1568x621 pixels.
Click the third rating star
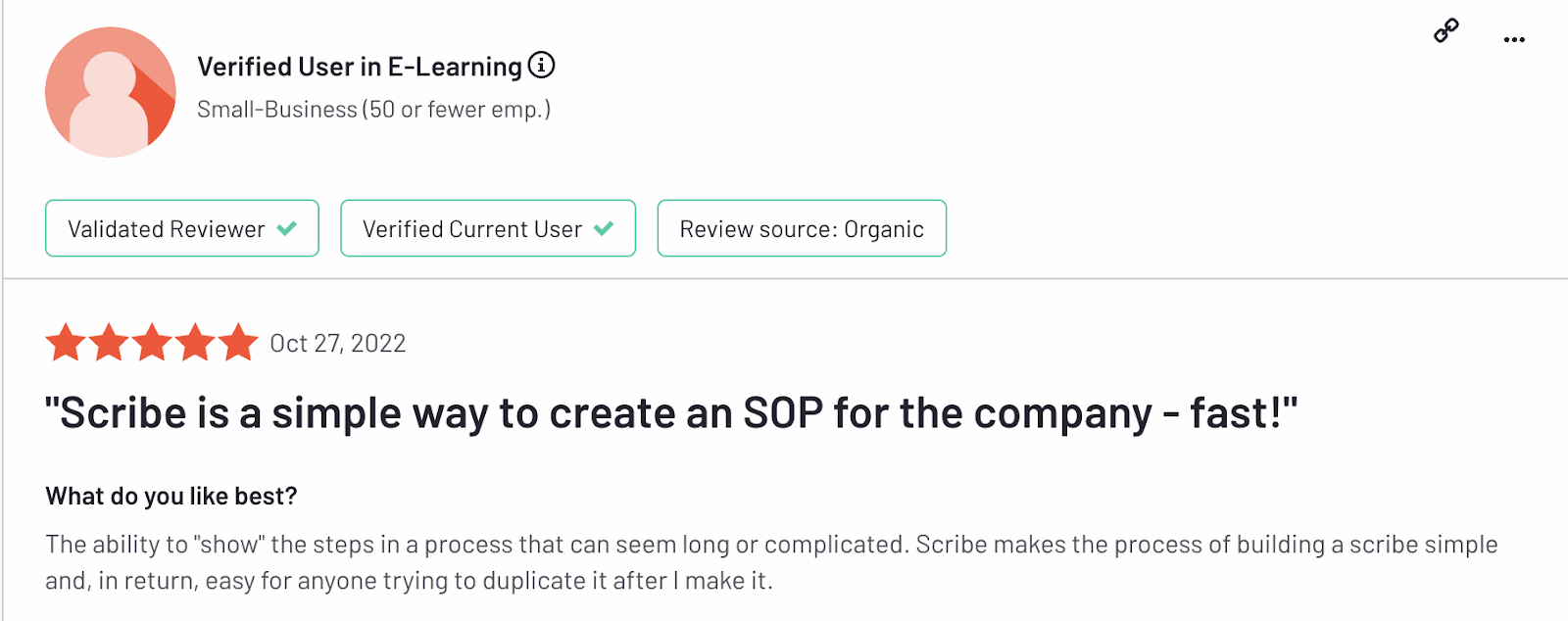(152, 343)
